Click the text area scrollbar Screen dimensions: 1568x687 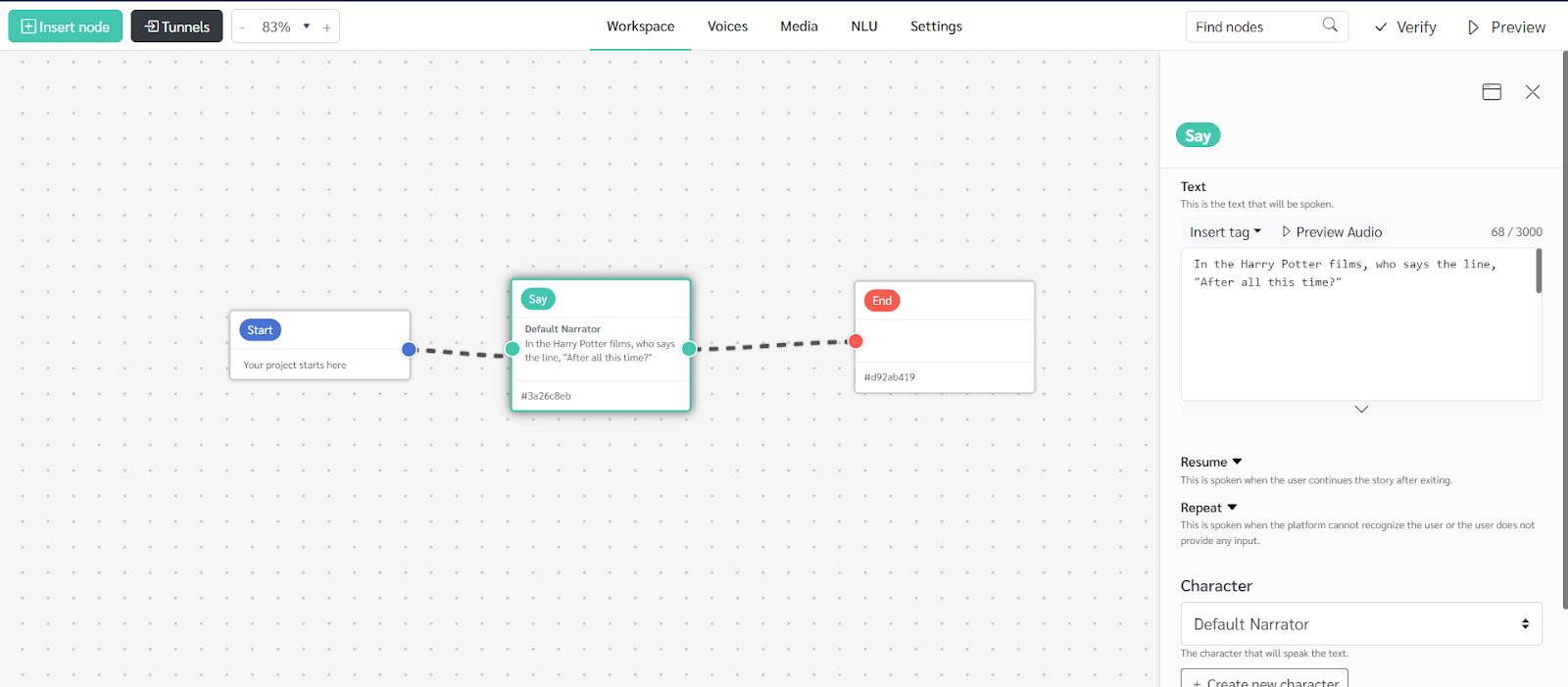pyautogui.click(x=1539, y=270)
